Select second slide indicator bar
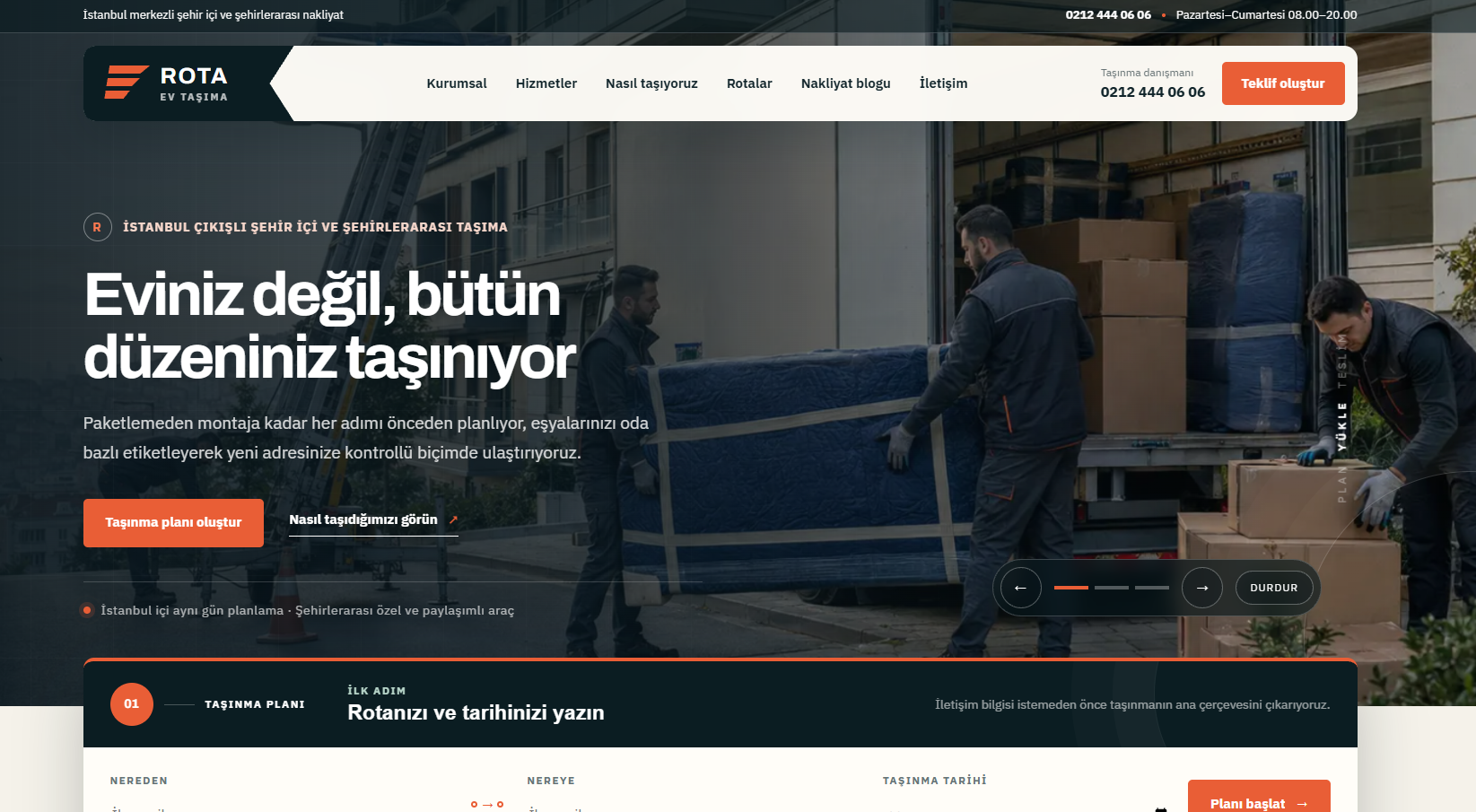 (1112, 588)
